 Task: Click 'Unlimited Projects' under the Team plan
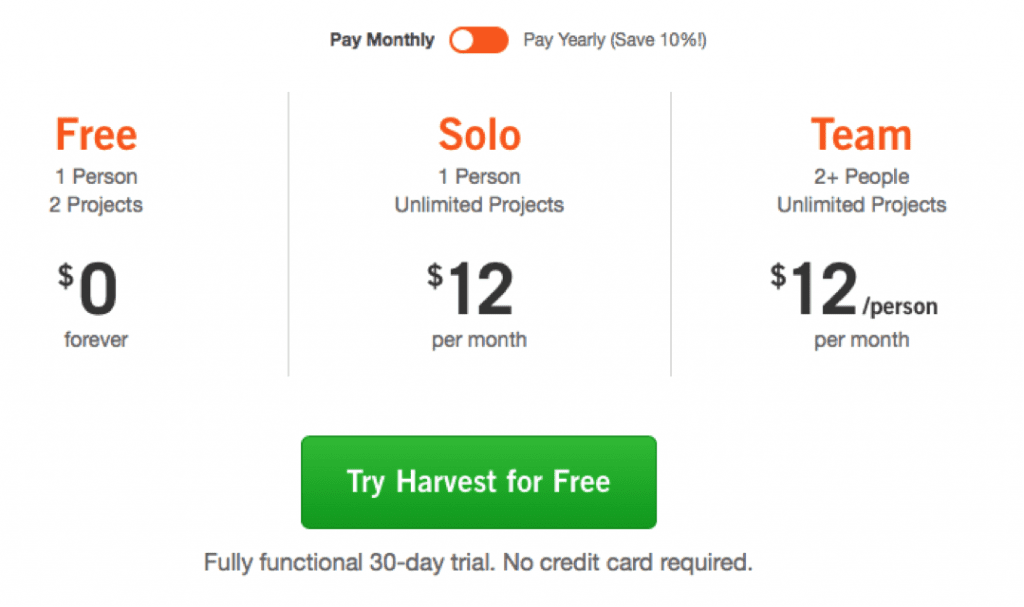coord(861,205)
